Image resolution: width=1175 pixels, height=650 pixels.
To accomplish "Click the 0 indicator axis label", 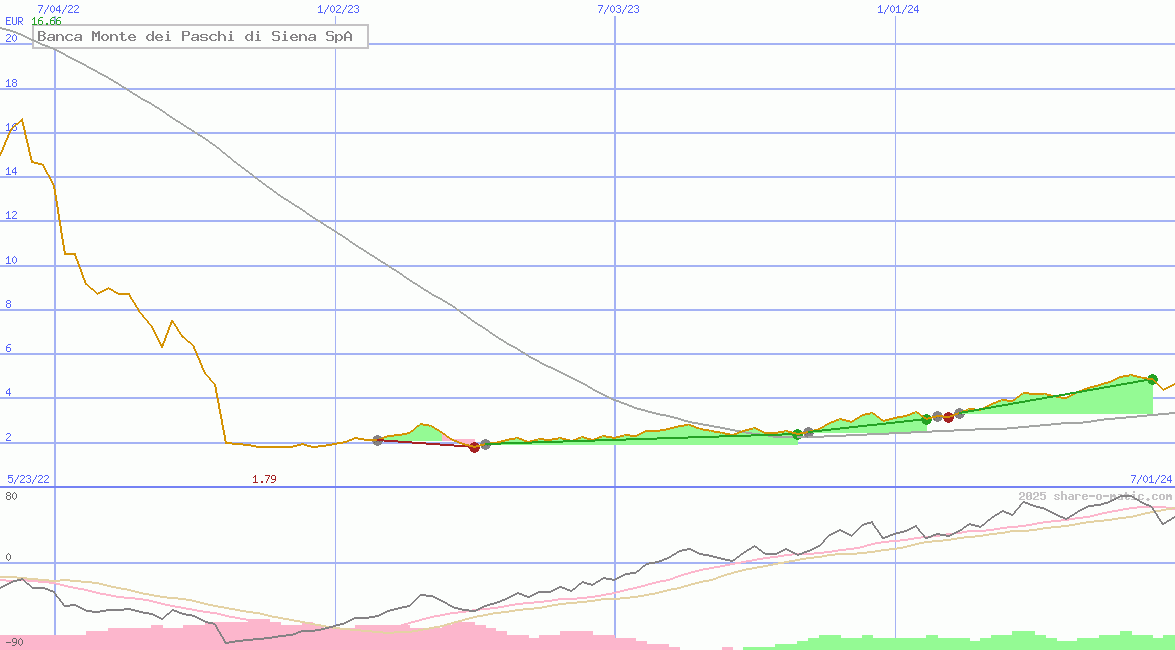I will point(8,558).
